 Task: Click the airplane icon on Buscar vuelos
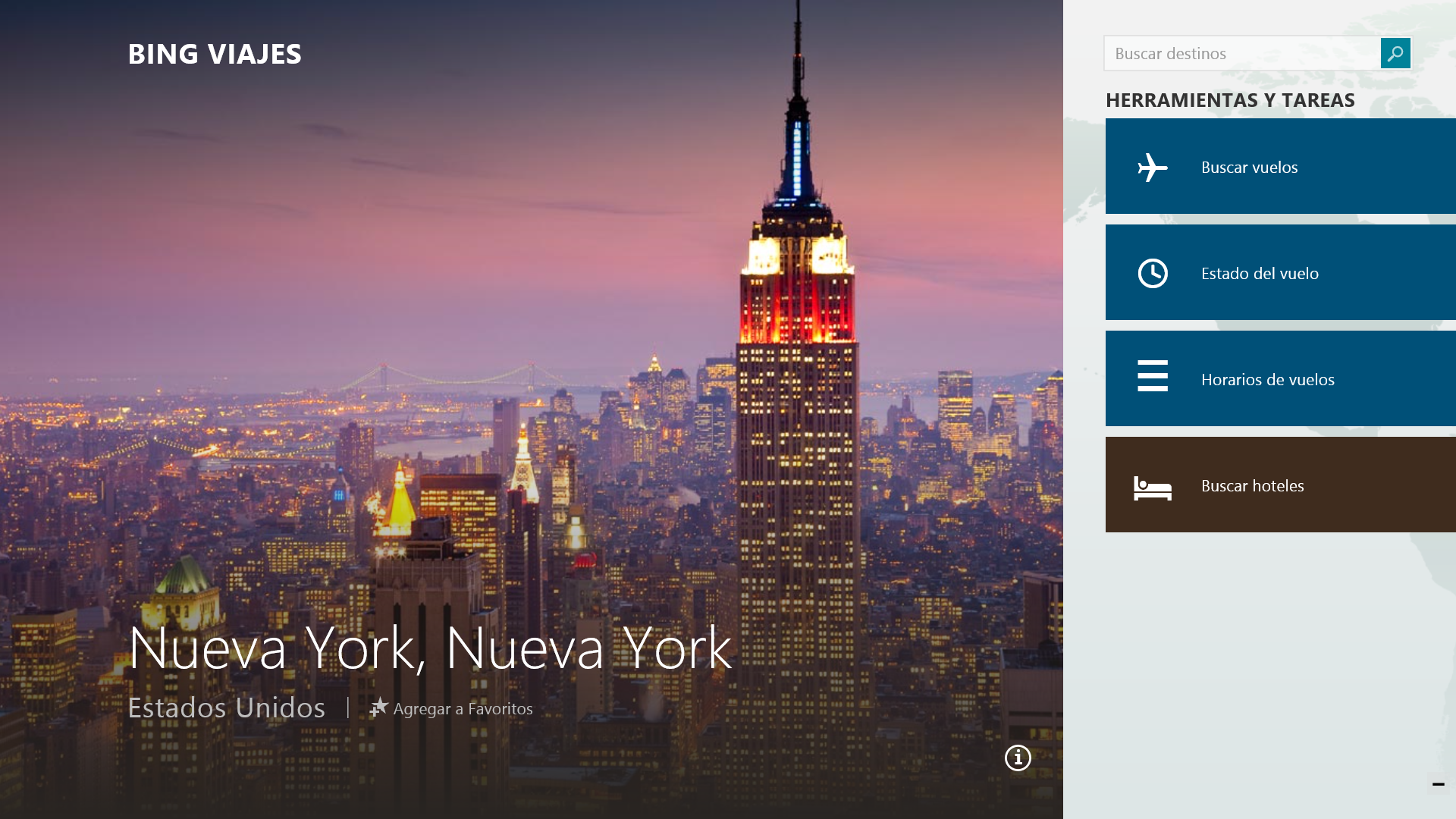[1153, 167]
